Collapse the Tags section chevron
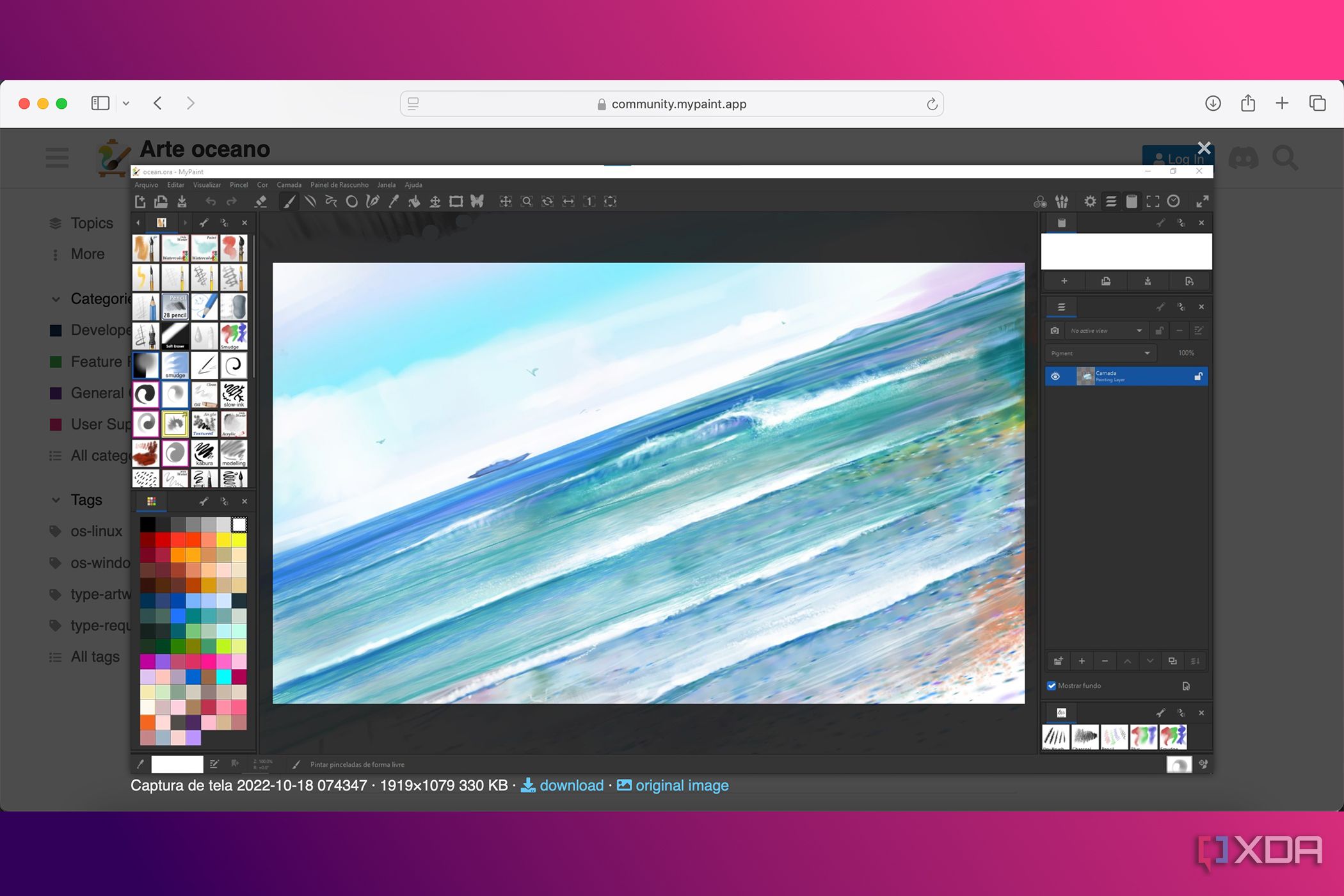This screenshot has height=896, width=1344. point(56,500)
